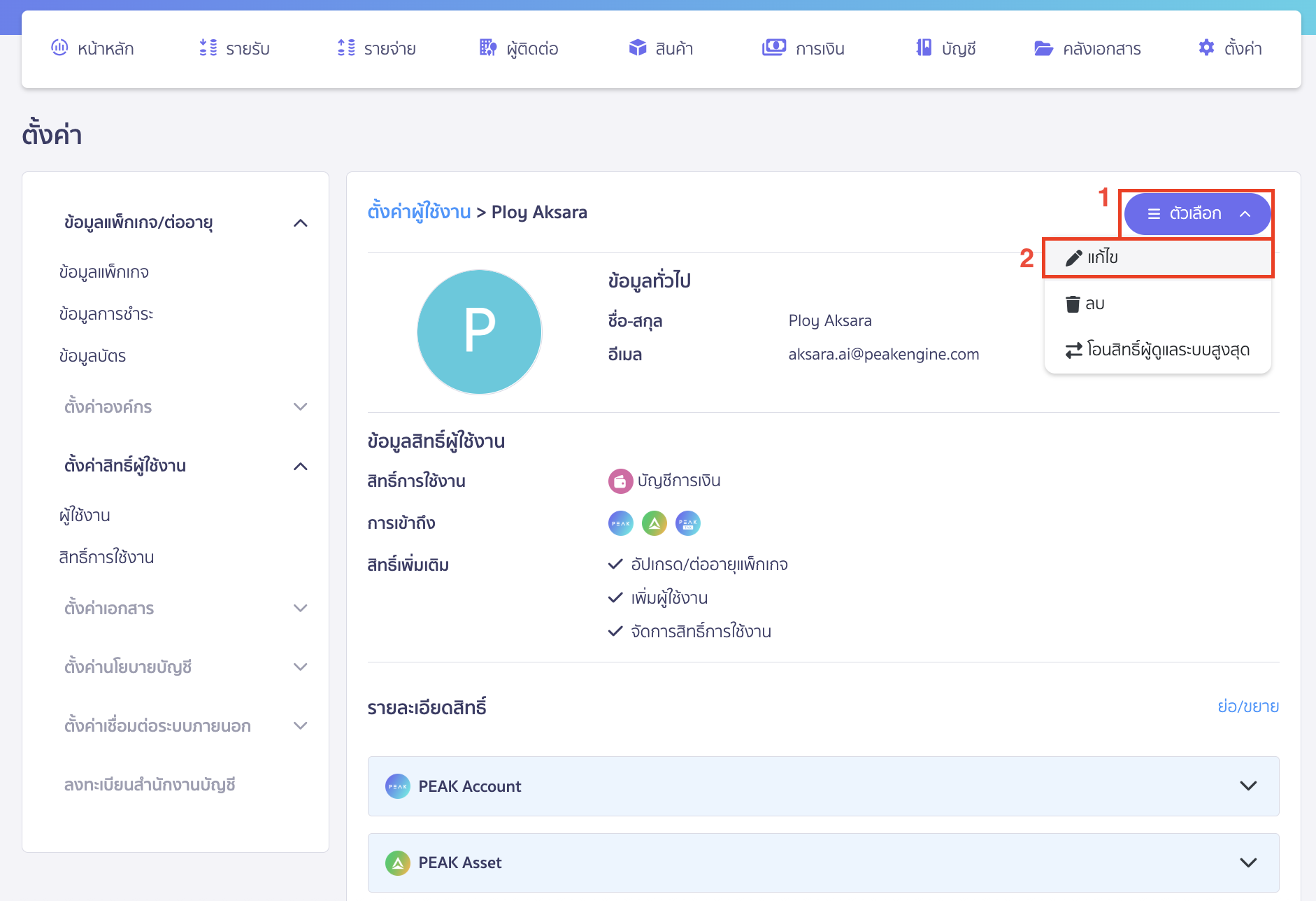Toggle the จัดการสิทธิ์การใช้งาน permission checkmark
Viewport: 1316px width, 901px height.
(615, 631)
